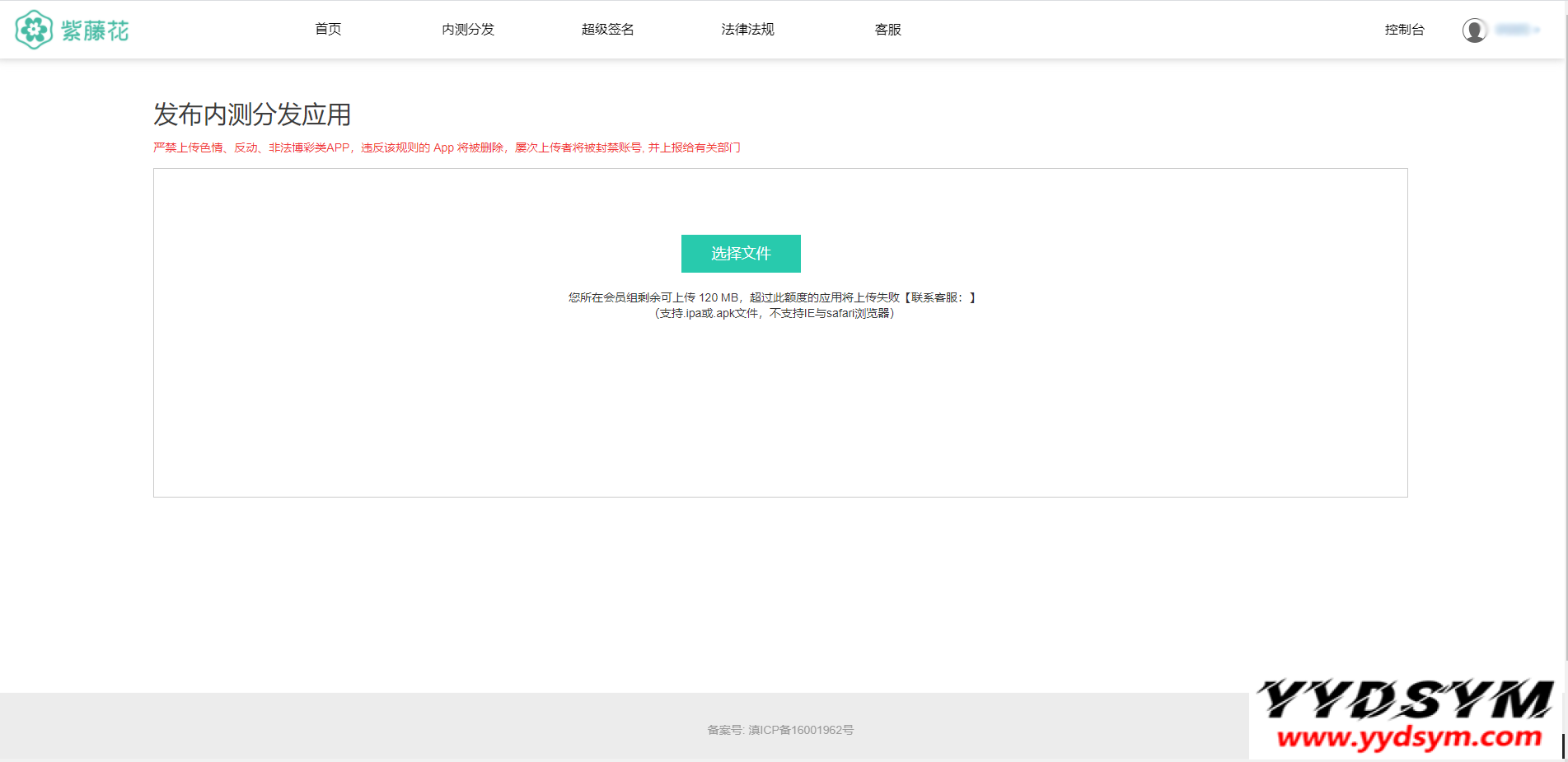The width and height of the screenshot is (1568, 762).
Task: Open the 控制台 console link
Action: click(1404, 30)
